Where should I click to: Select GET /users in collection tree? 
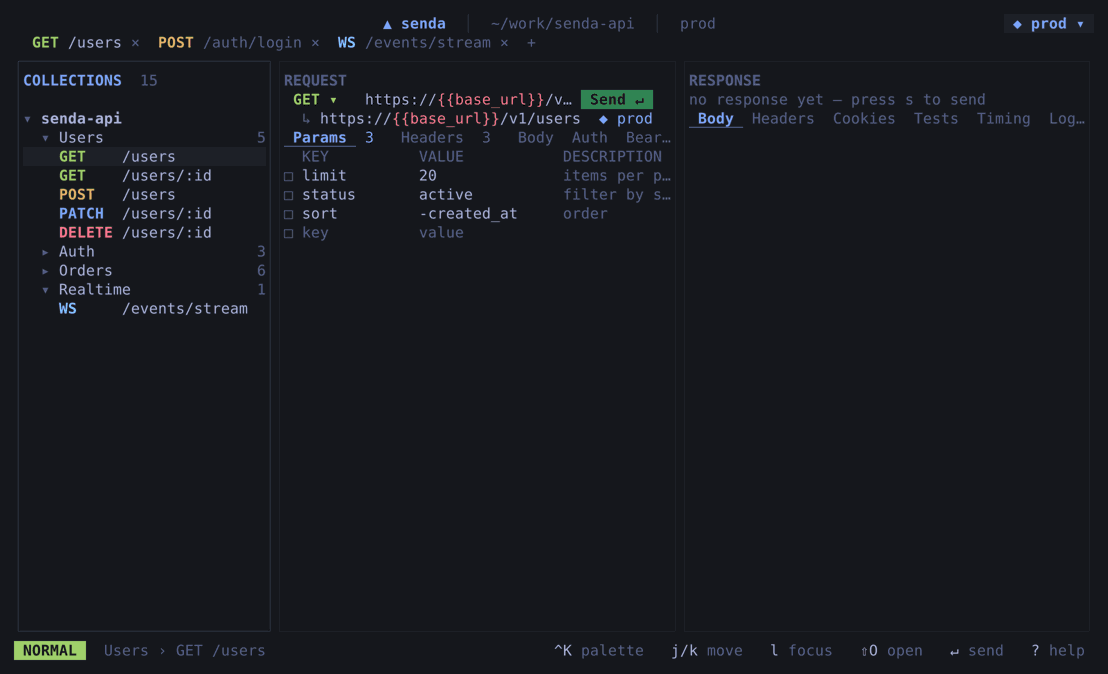[144, 157]
